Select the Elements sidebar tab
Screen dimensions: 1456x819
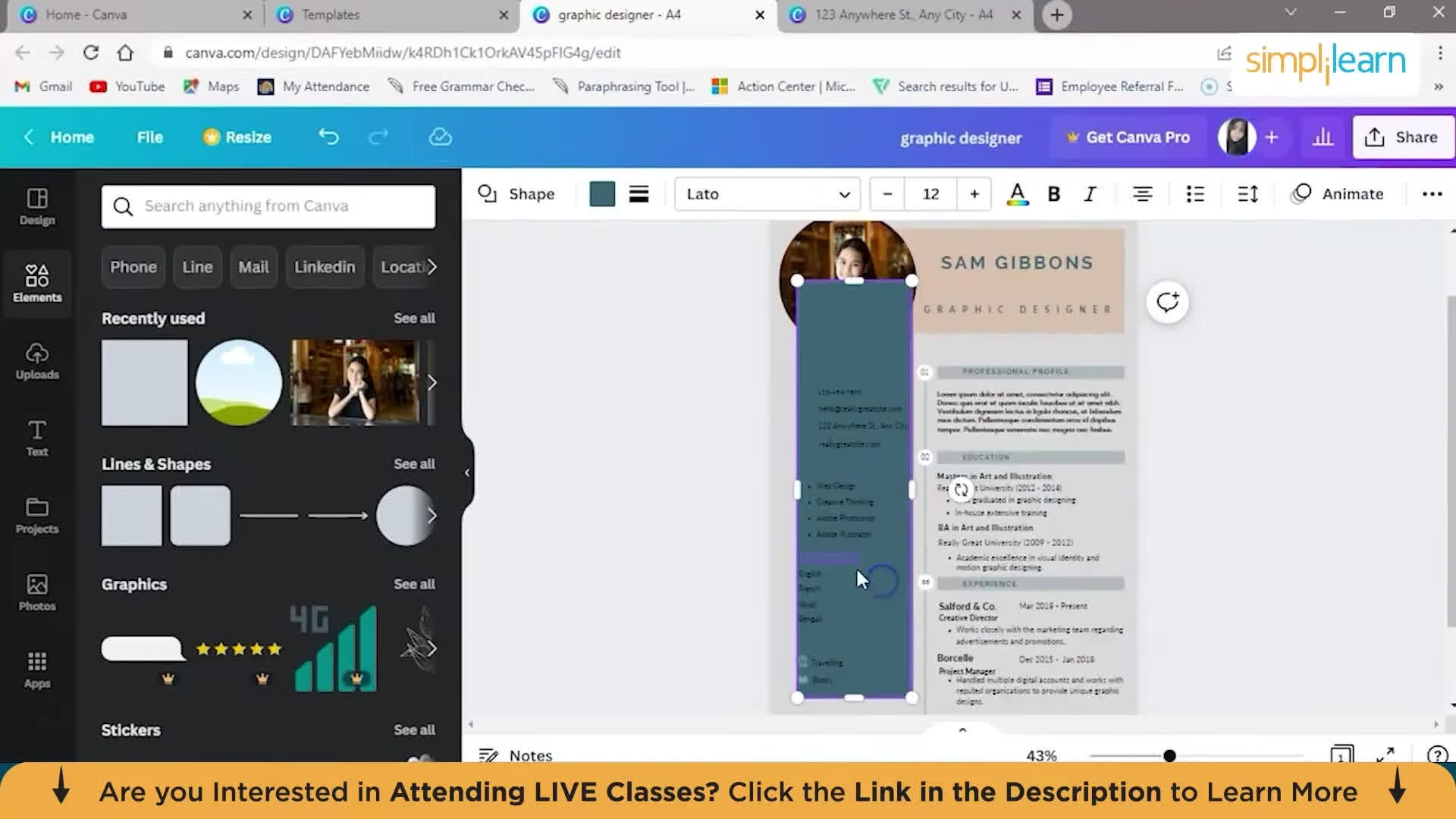tap(37, 284)
